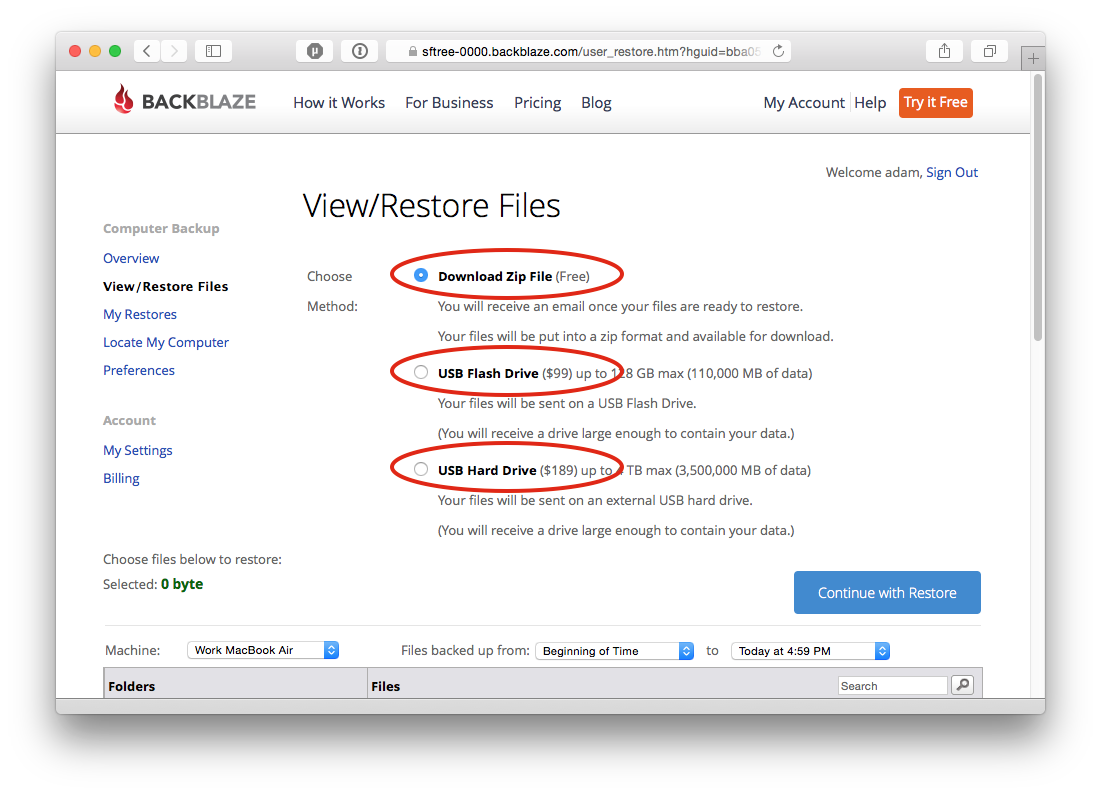The height and width of the screenshot is (794, 1101).
Task: Click the address bar URL field
Action: (x=588, y=51)
